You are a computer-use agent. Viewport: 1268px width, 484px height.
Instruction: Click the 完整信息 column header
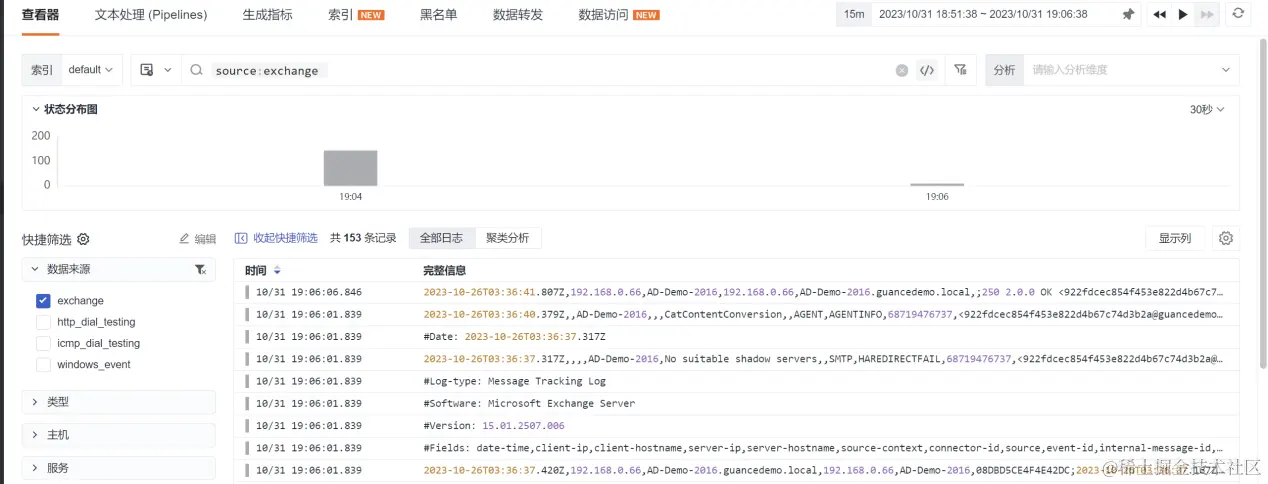pyautogui.click(x=444, y=270)
